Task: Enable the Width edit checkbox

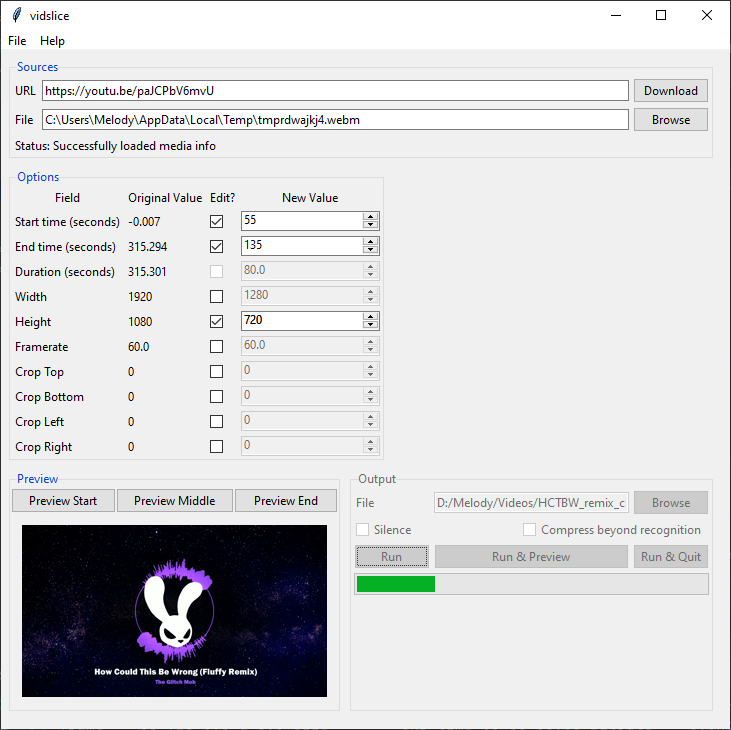Action: [x=216, y=296]
